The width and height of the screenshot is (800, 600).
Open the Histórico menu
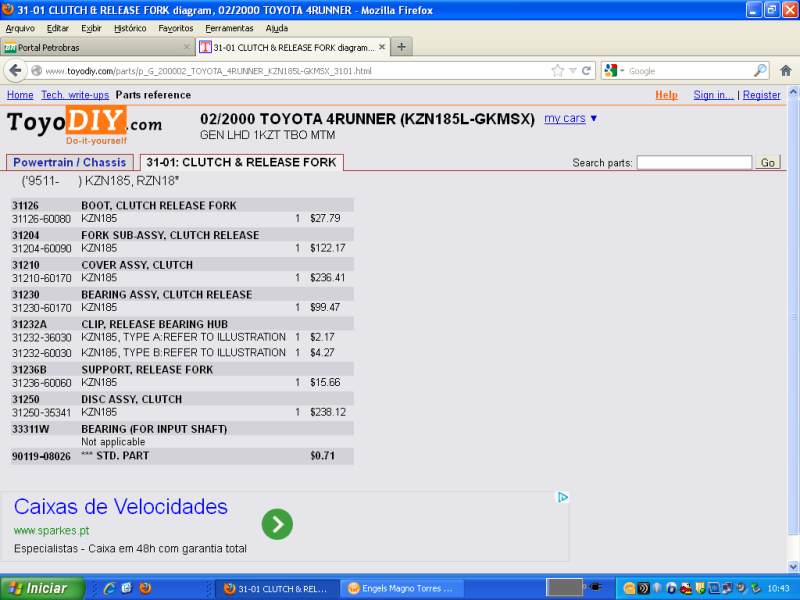tap(130, 28)
